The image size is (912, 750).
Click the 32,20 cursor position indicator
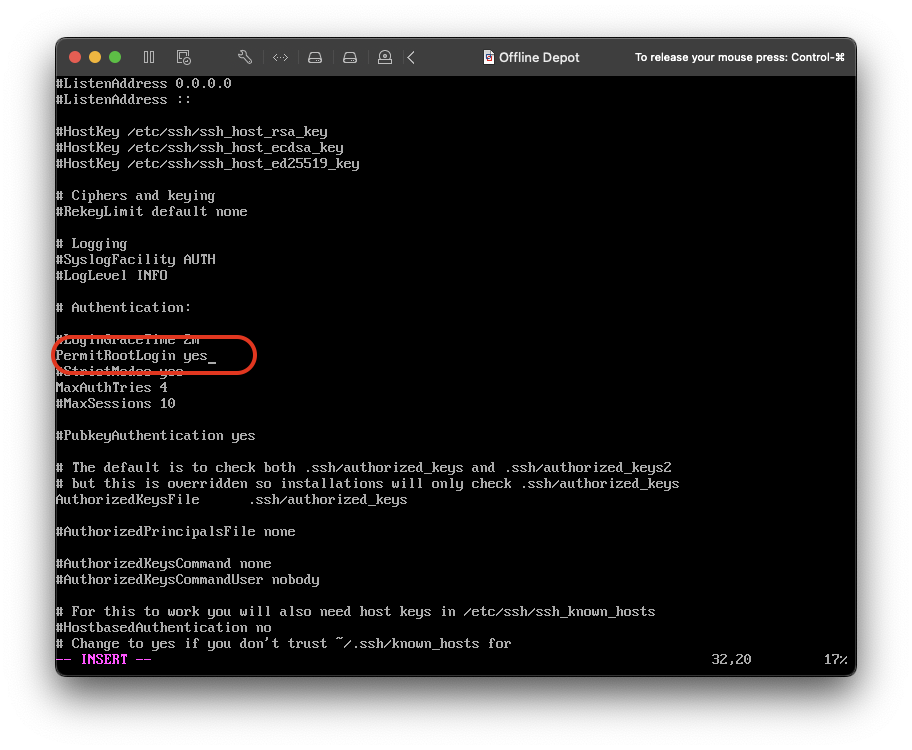pyautogui.click(x=731, y=659)
